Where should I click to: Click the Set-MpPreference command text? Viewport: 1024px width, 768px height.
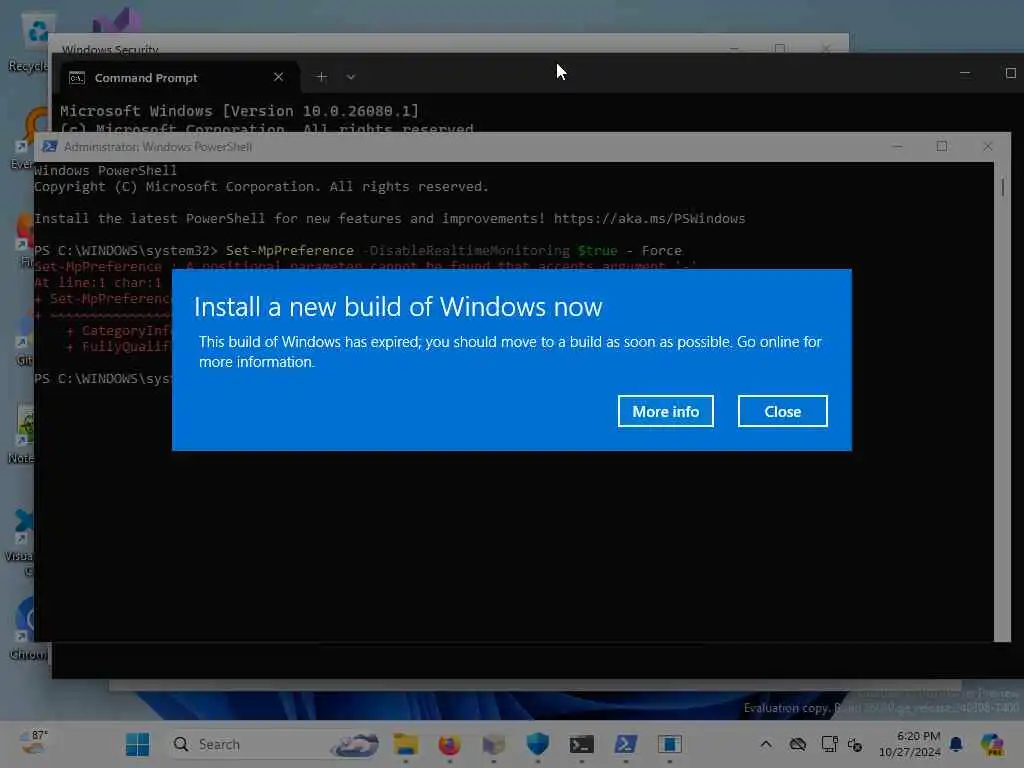click(290, 251)
